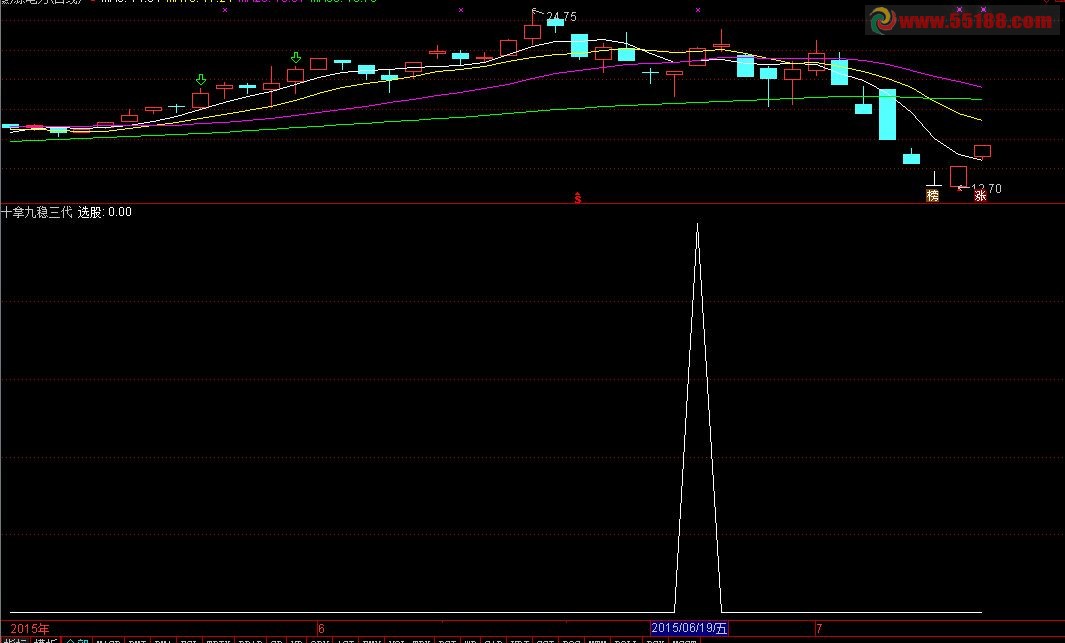Click the highlighted date 2015/06/19/五
Image resolution: width=1065 pixels, height=643 pixels.
pyautogui.click(x=689, y=628)
